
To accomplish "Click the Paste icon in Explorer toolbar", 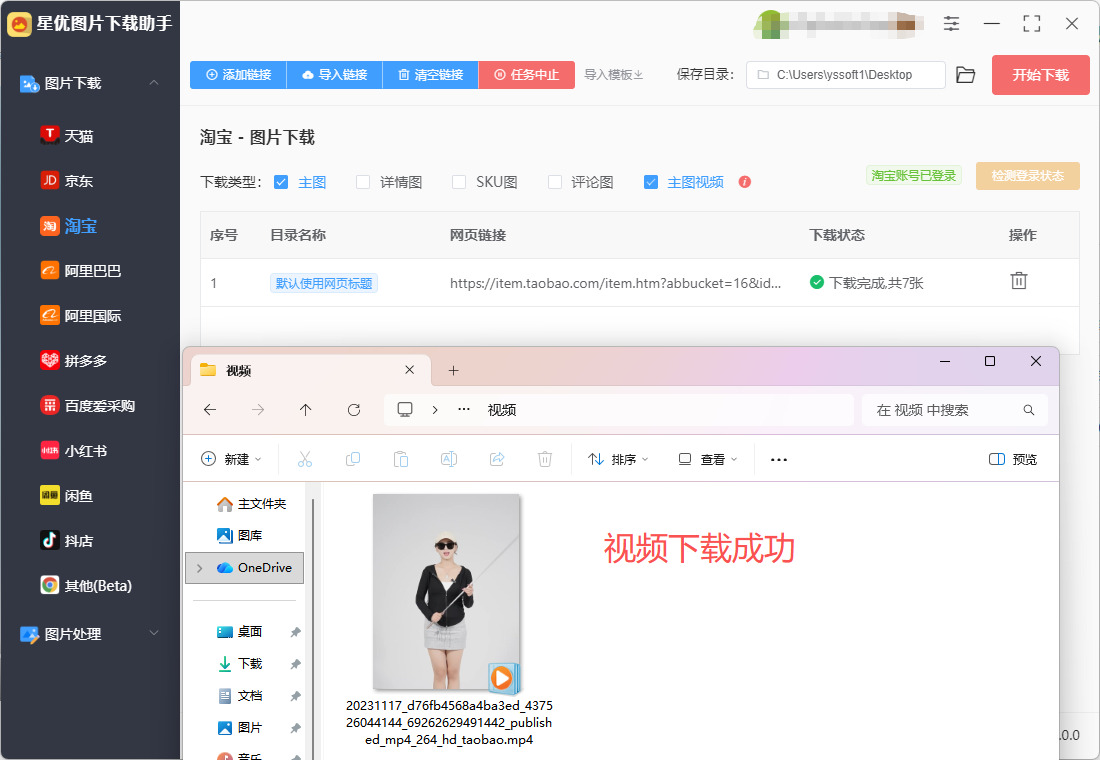I will (401, 459).
